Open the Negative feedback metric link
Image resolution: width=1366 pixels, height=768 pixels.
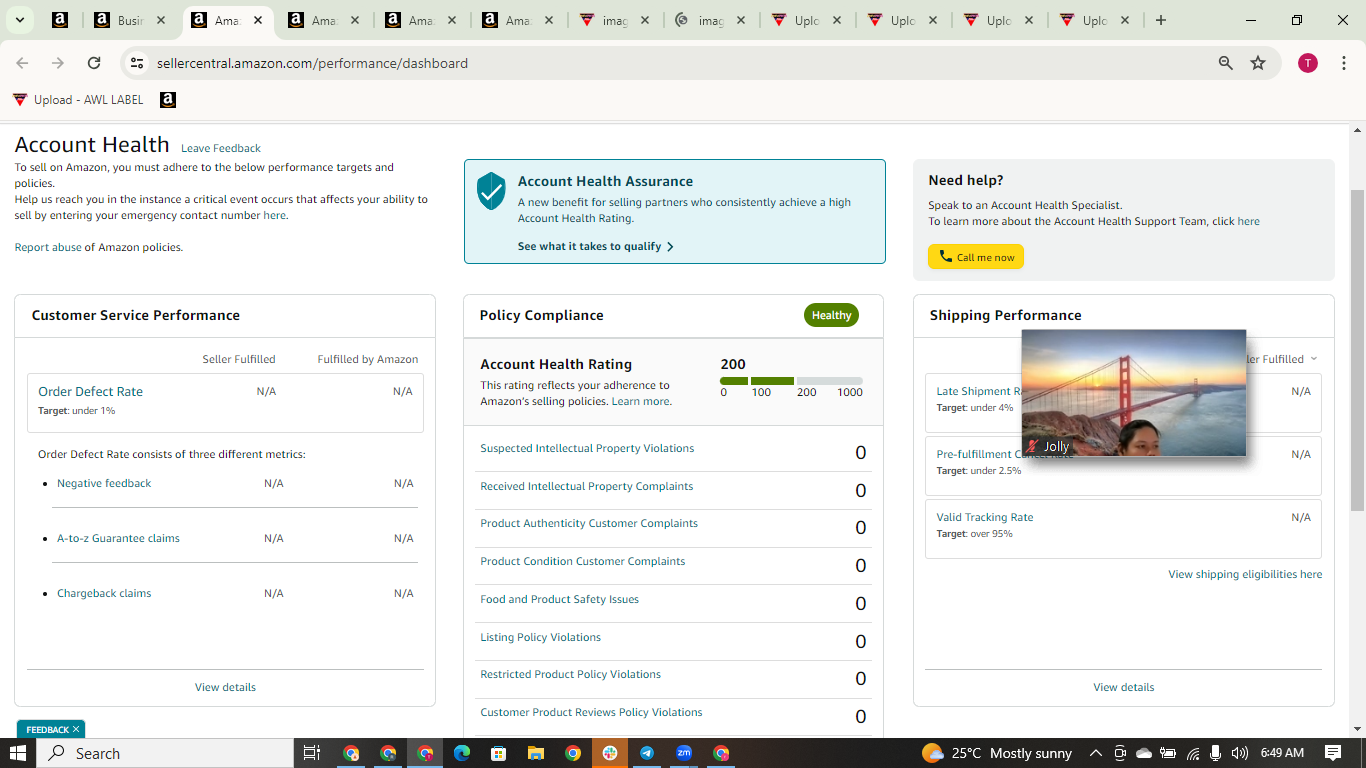click(x=104, y=483)
